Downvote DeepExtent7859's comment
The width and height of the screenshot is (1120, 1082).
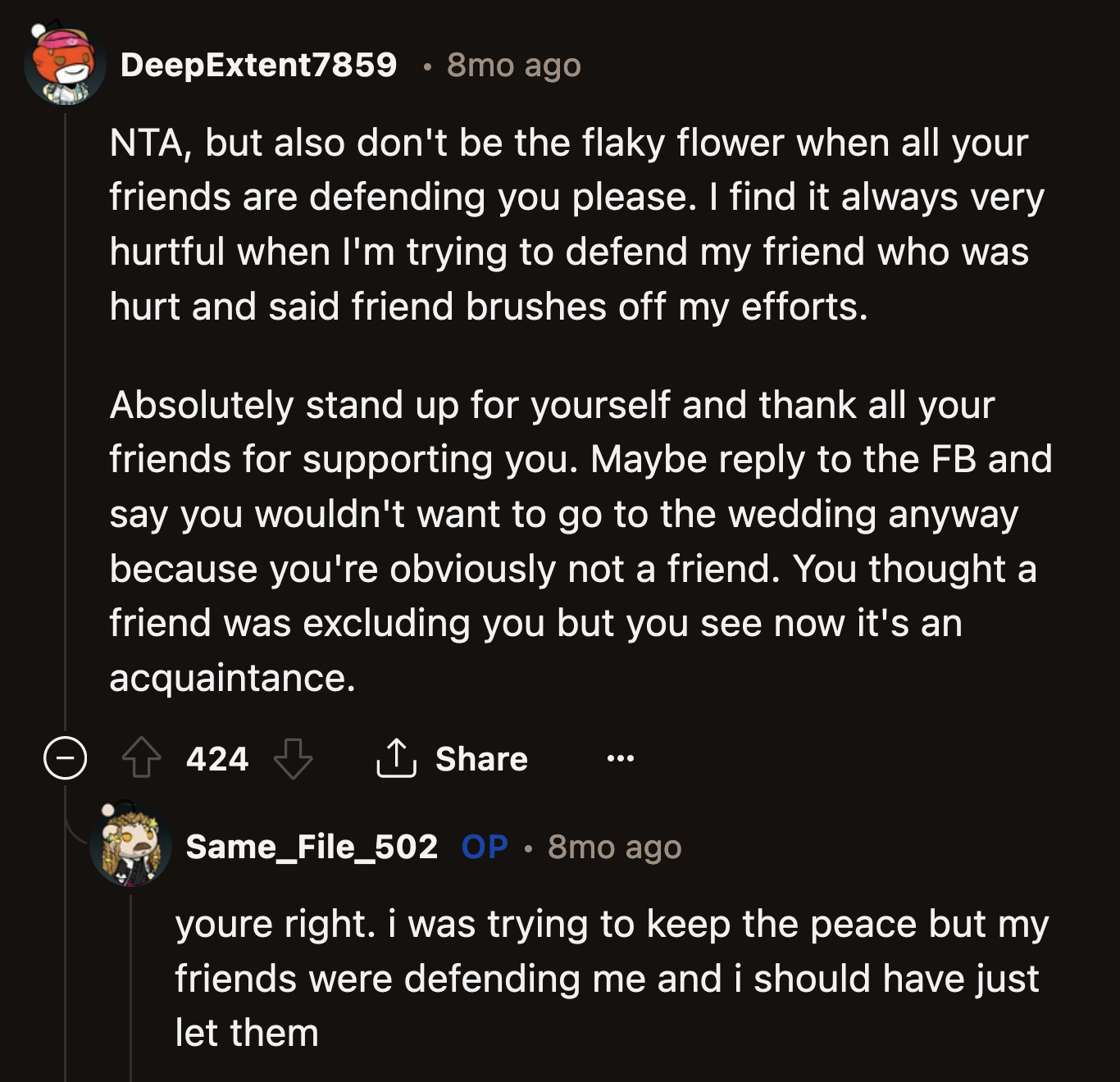(295, 758)
